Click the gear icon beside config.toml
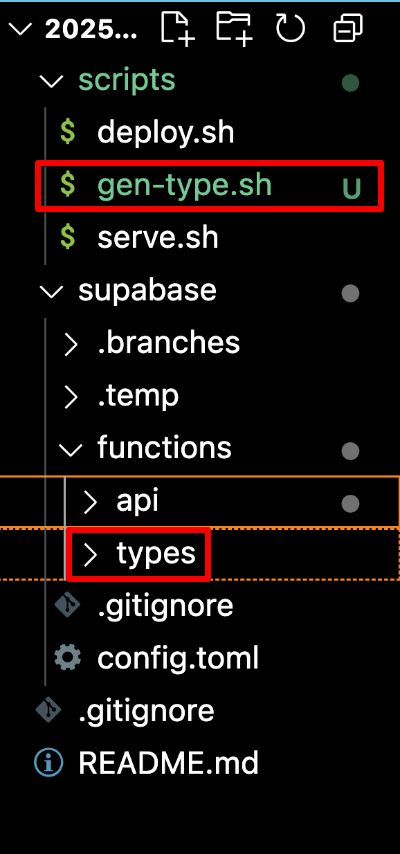The height and width of the screenshot is (854, 400). click(x=68, y=658)
